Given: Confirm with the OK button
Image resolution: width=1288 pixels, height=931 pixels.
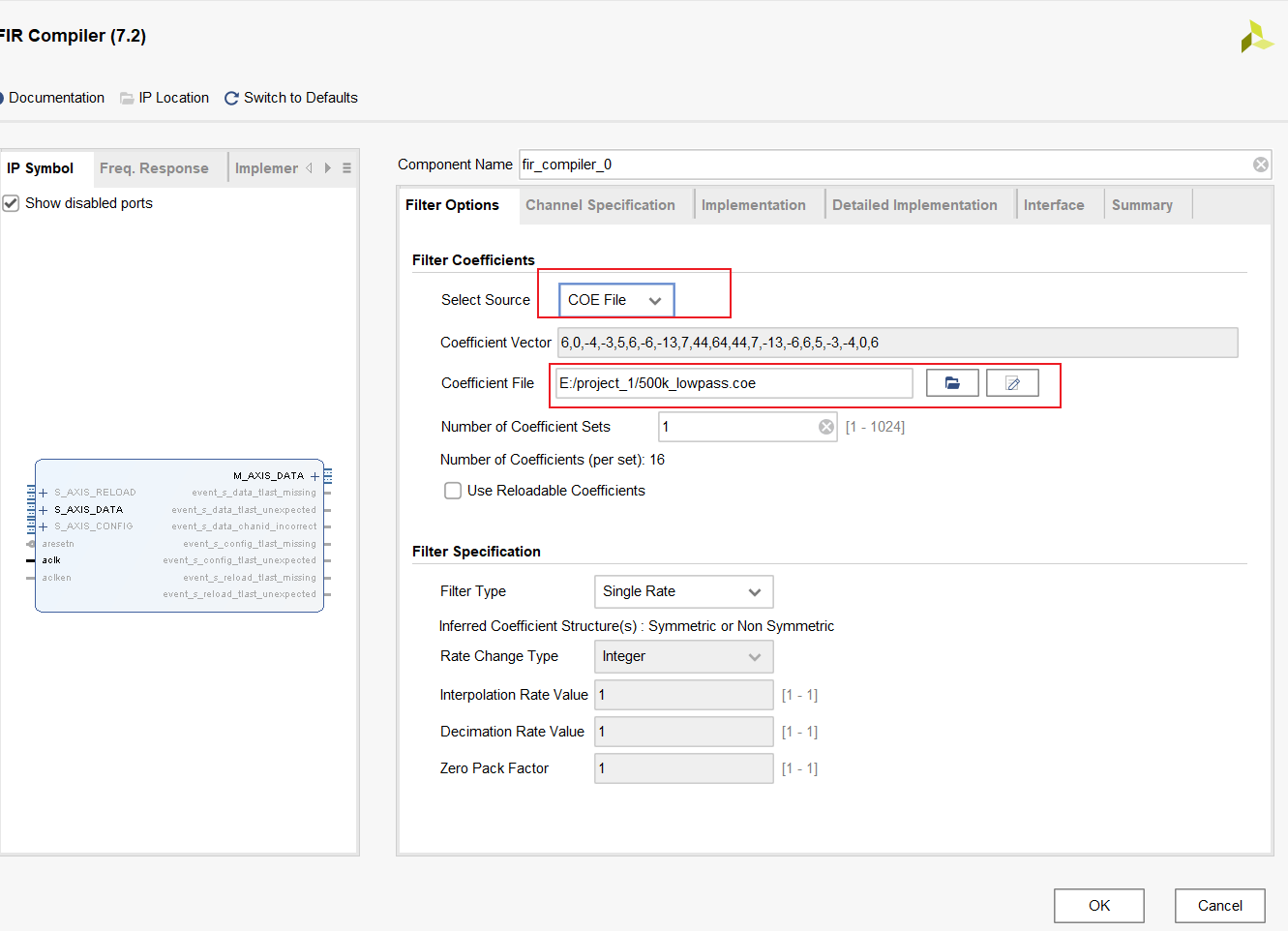Looking at the screenshot, I should (1099, 906).
